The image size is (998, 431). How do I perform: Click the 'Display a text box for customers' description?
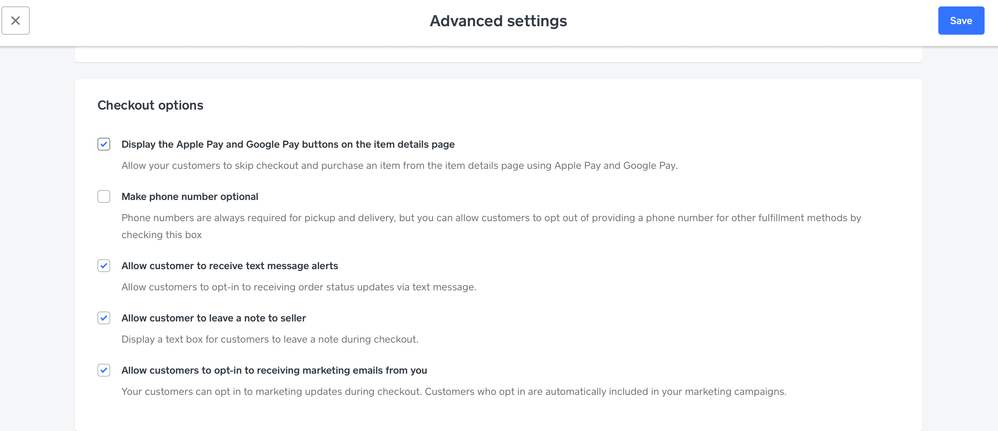[x=270, y=340]
